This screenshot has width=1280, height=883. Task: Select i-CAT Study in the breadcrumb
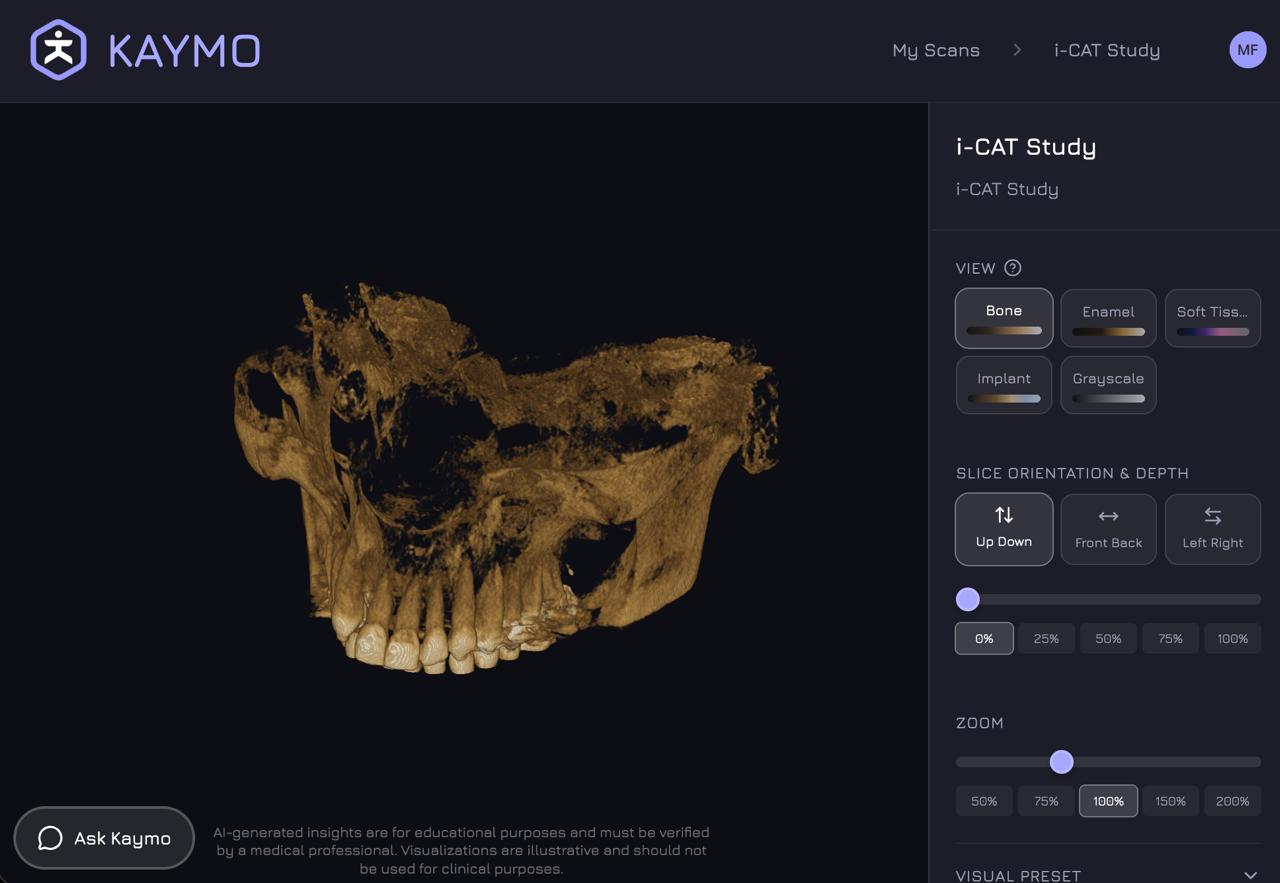pyautogui.click(x=1106, y=50)
